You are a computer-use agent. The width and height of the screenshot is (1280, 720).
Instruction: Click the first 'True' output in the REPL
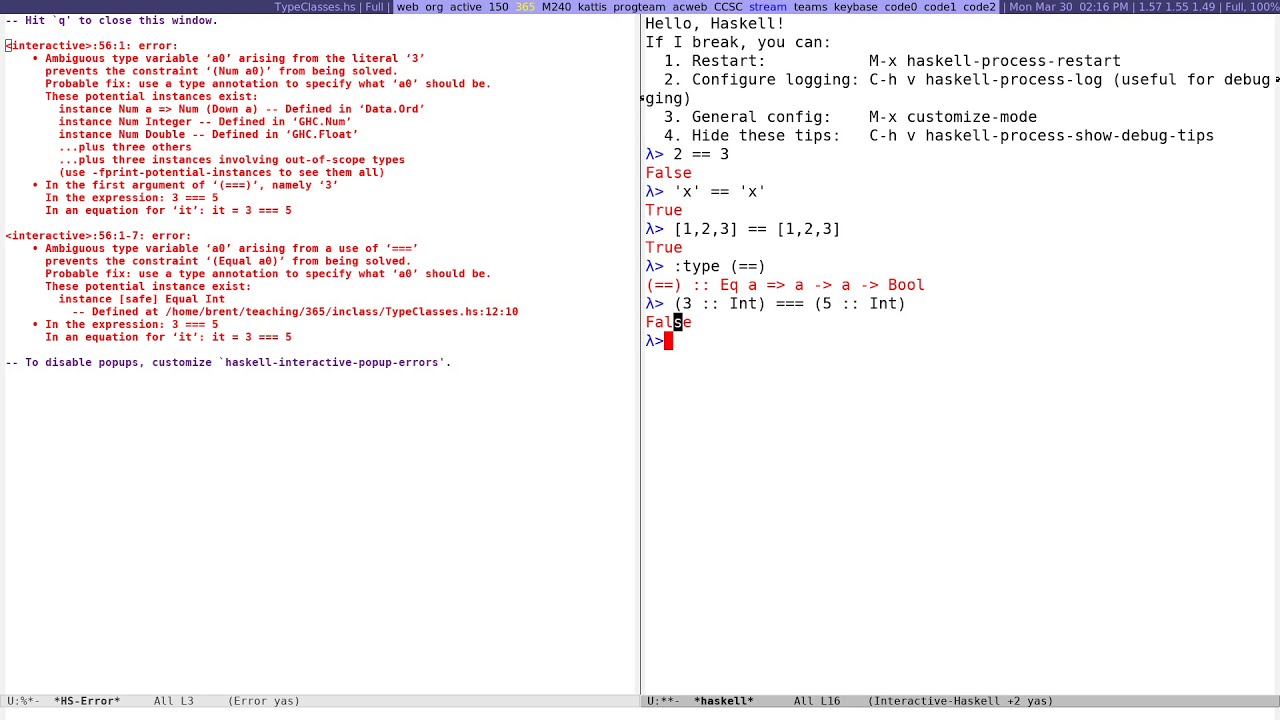[x=664, y=210]
